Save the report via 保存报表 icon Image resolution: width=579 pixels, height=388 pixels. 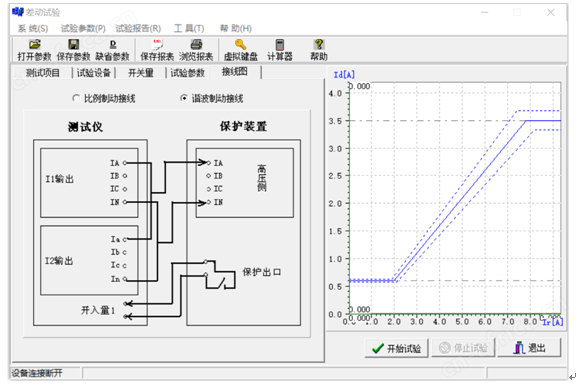point(157,50)
